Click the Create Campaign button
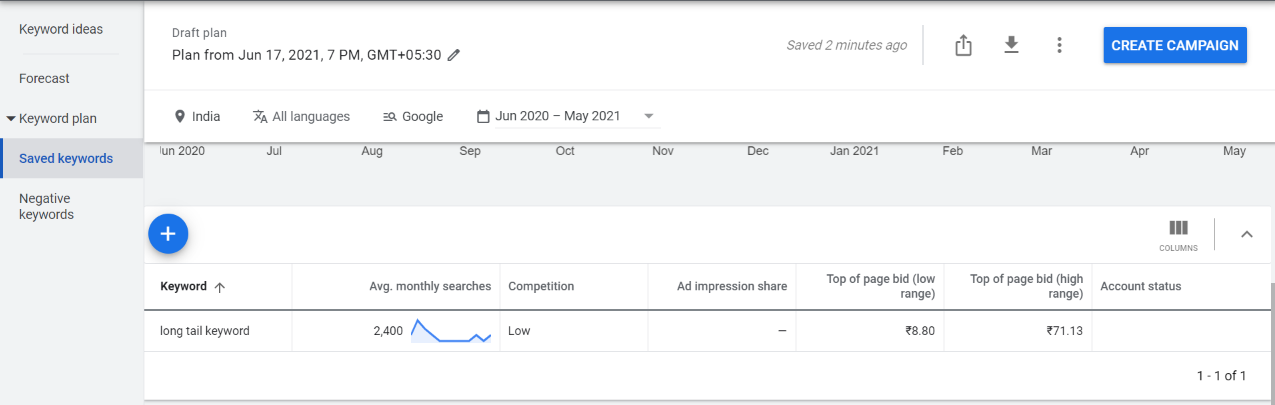Viewport: 1275px width, 405px height. 1175,45
